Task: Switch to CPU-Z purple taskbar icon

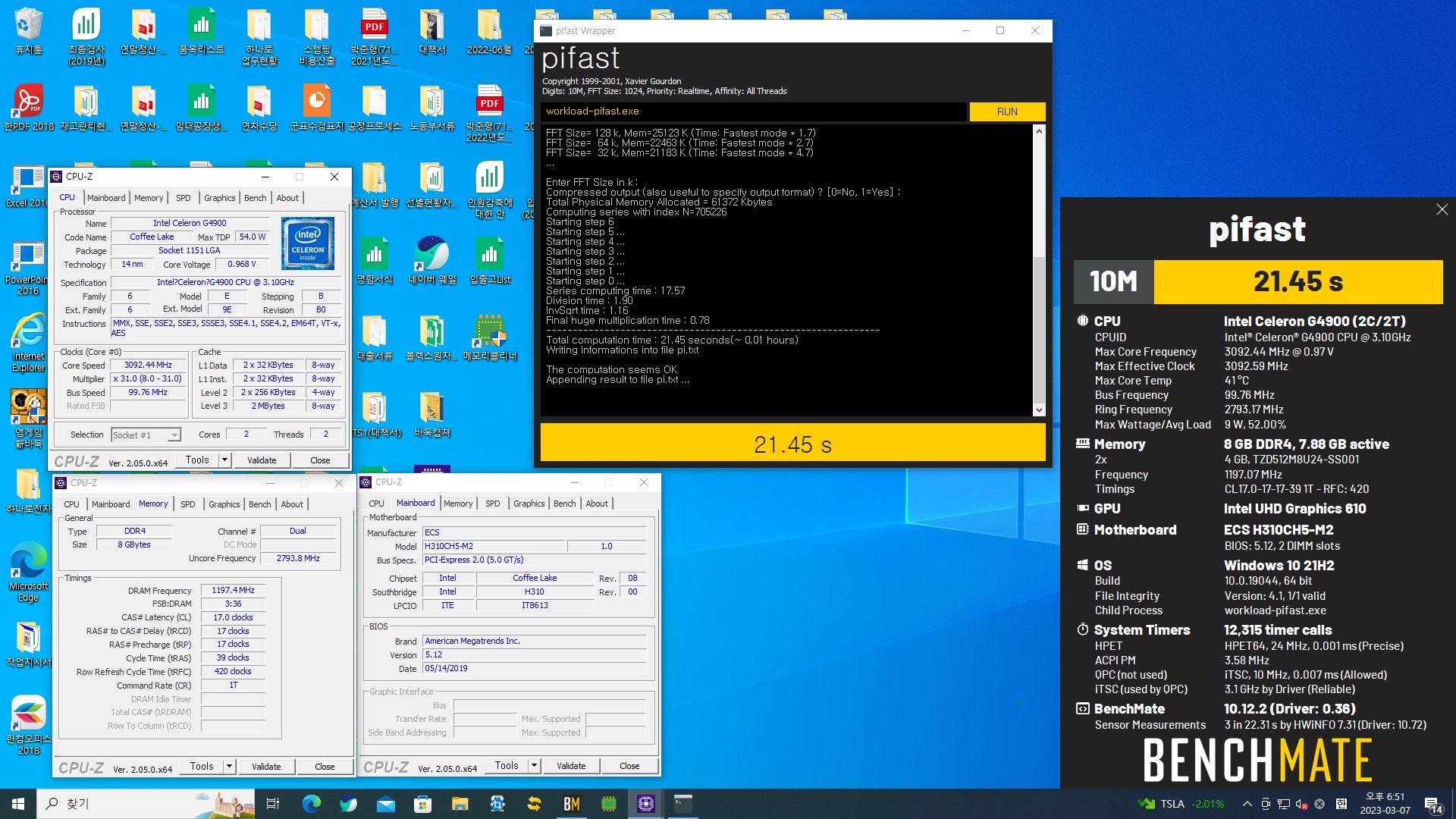Action: pos(645,804)
